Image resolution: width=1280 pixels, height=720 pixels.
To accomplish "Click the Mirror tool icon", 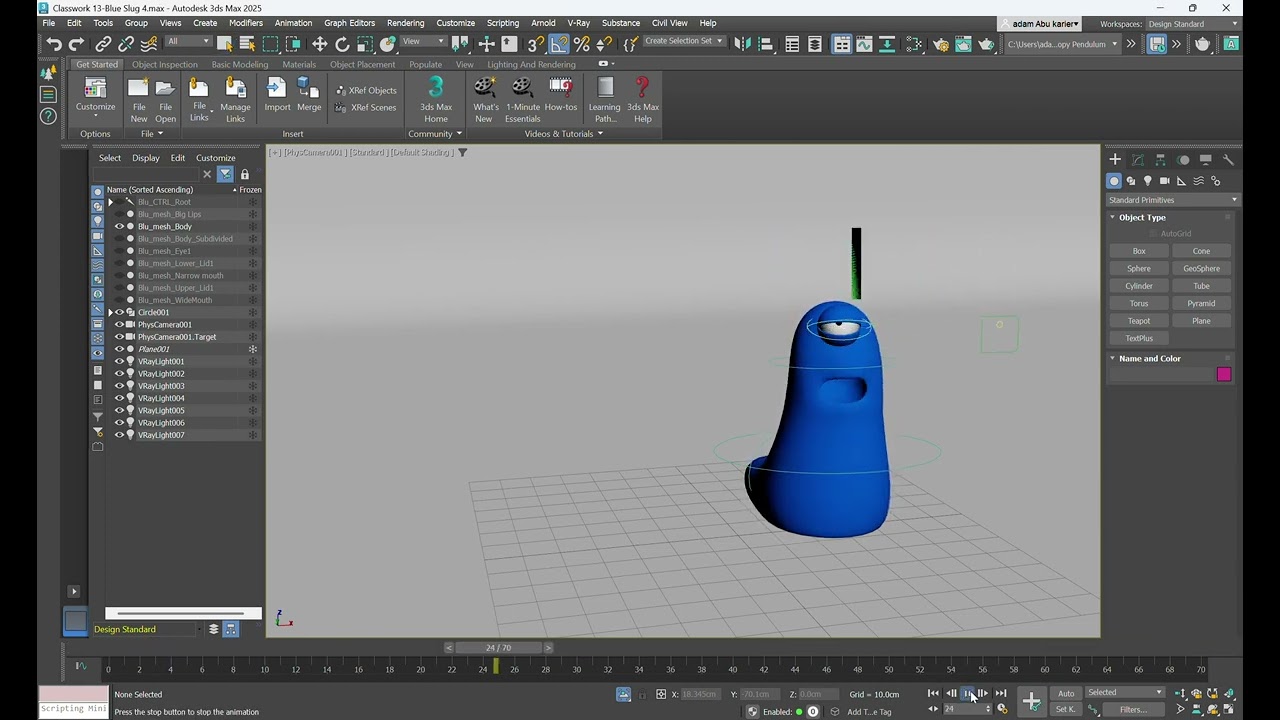I will point(742,44).
